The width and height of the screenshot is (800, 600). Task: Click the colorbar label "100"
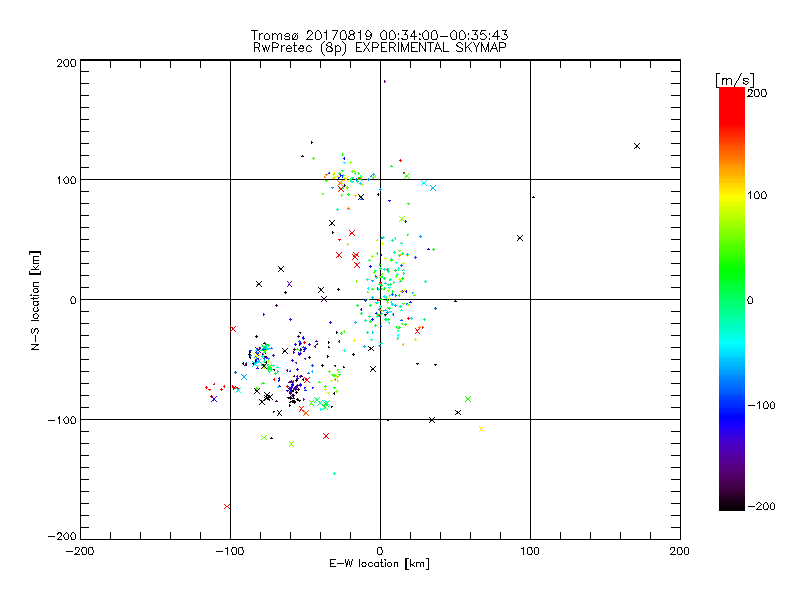(x=757, y=195)
